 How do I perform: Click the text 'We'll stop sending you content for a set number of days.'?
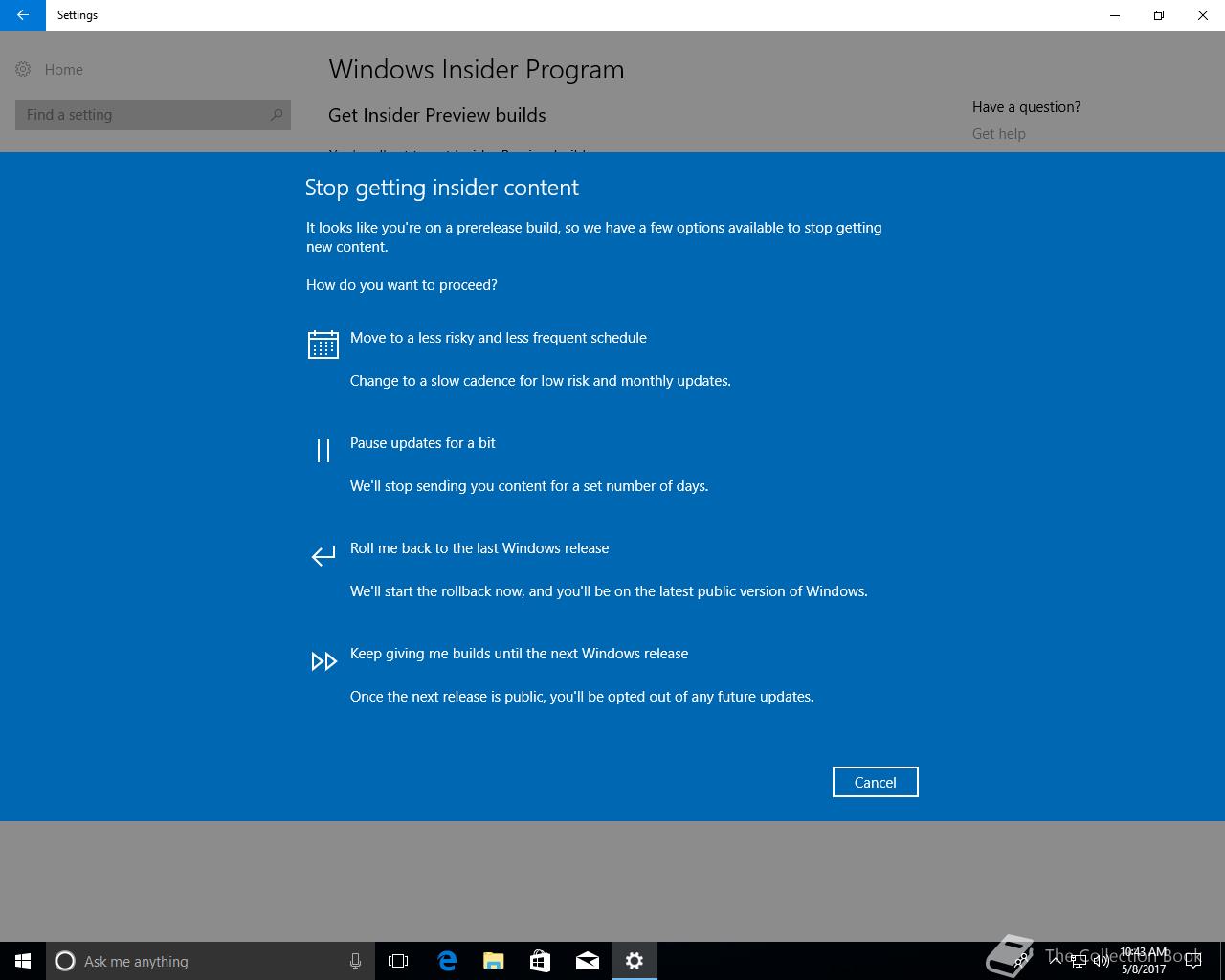point(529,486)
